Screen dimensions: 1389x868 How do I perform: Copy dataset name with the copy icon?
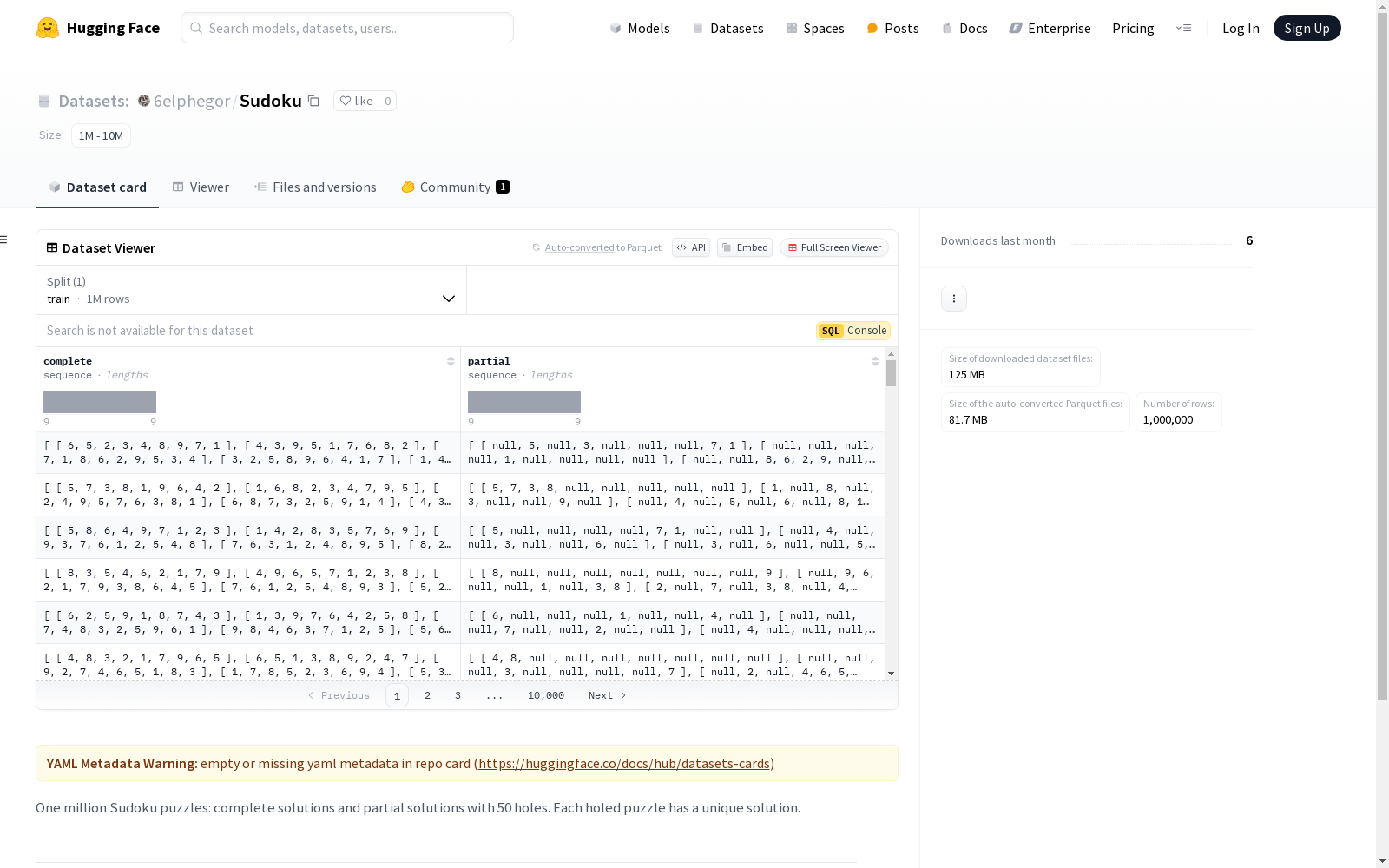click(314, 101)
